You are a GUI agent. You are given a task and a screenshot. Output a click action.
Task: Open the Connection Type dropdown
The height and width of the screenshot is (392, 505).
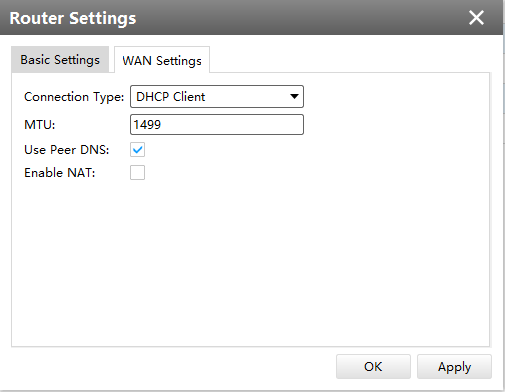point(217,97)
